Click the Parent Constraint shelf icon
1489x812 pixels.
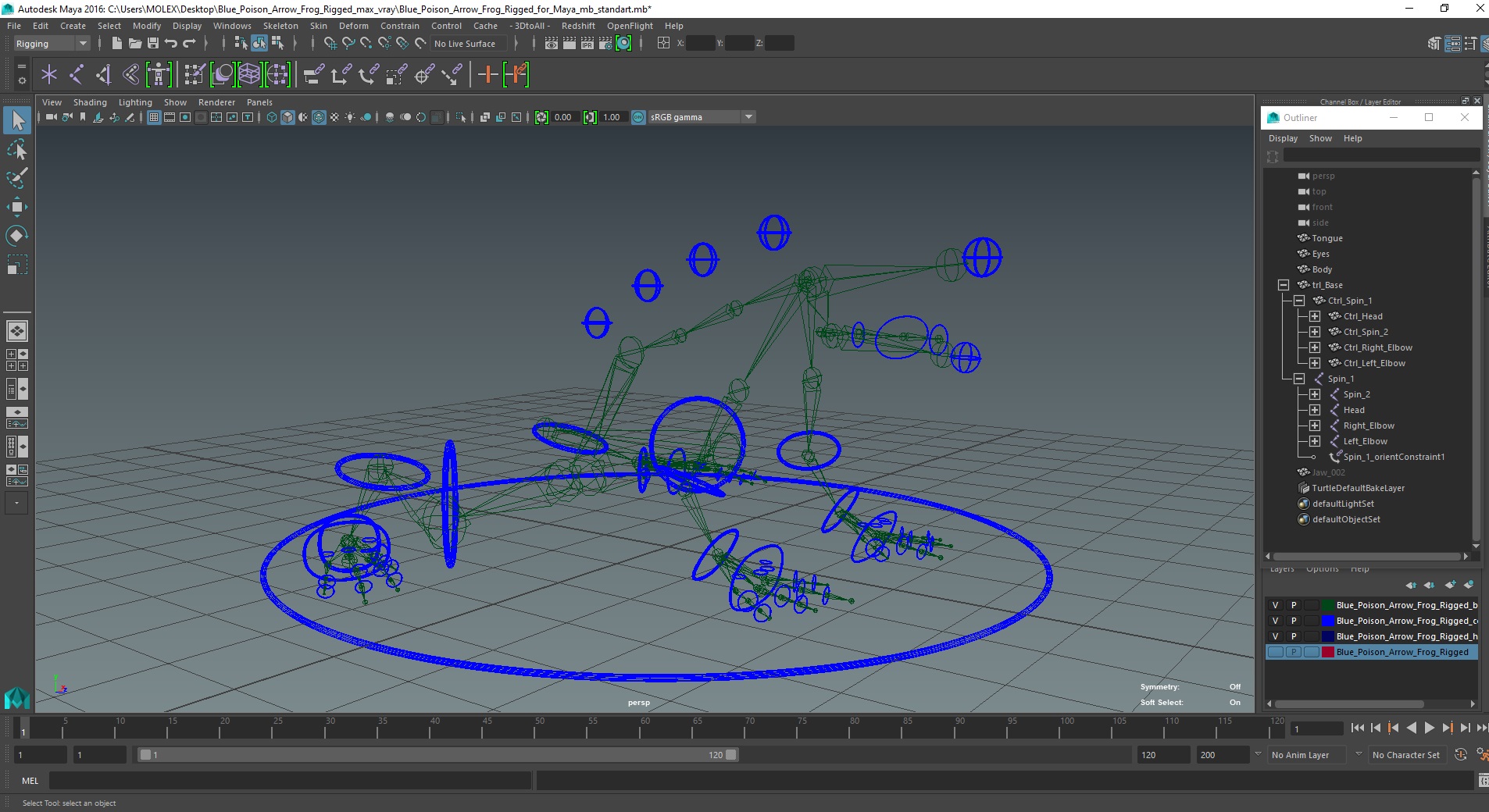tap(313, 75)
